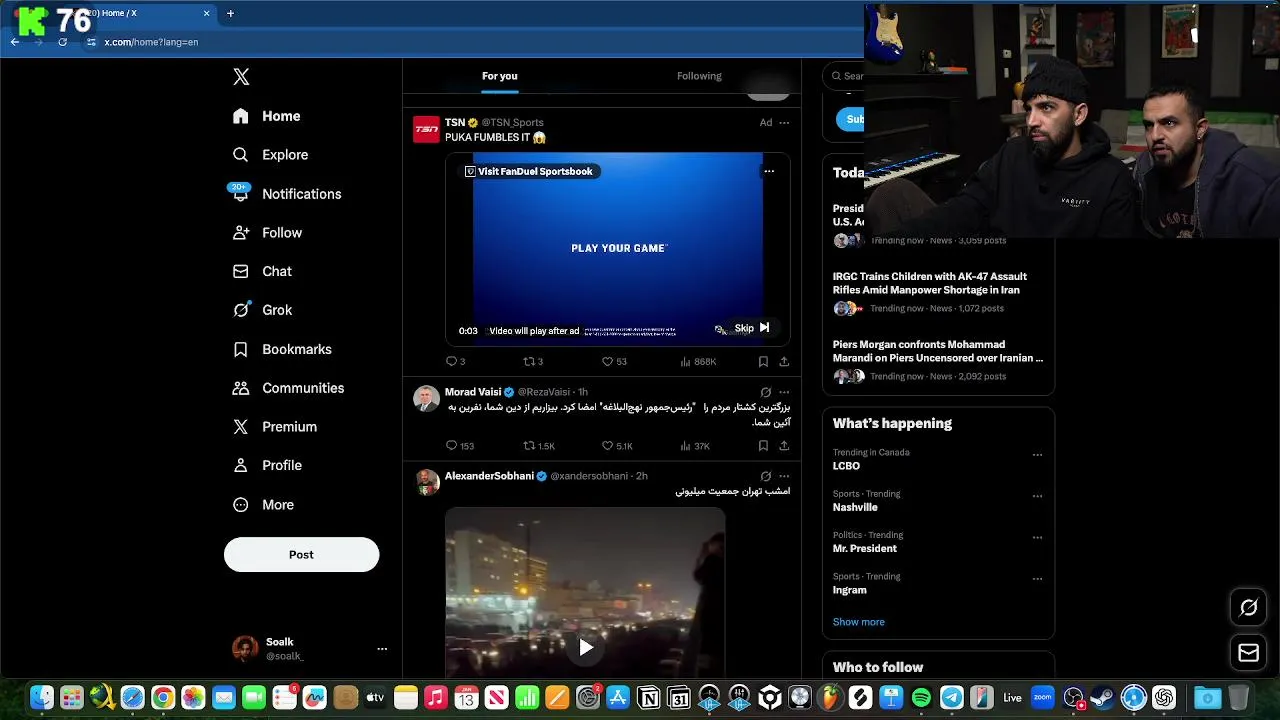Open Telegram from the Dock
Viewport: 1280px width, 720px height.
point(952,698)
